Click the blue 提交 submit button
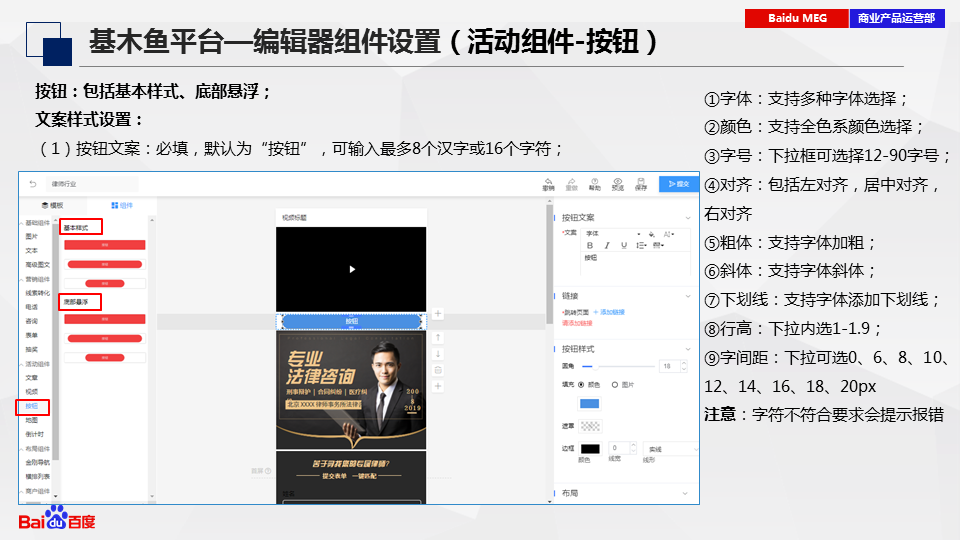The image size is (960, 540). [x=678, y=184]
